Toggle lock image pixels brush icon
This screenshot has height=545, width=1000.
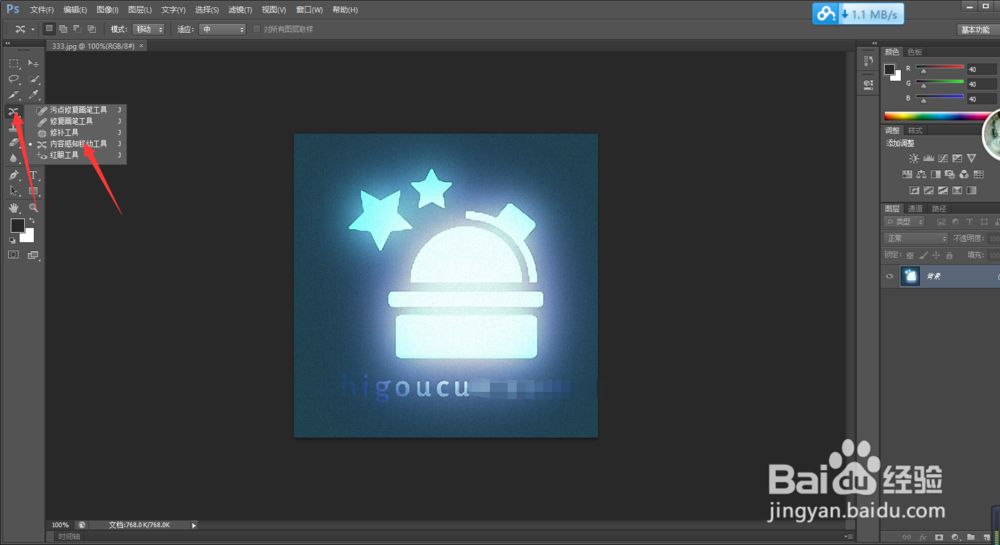click(923, 256)
